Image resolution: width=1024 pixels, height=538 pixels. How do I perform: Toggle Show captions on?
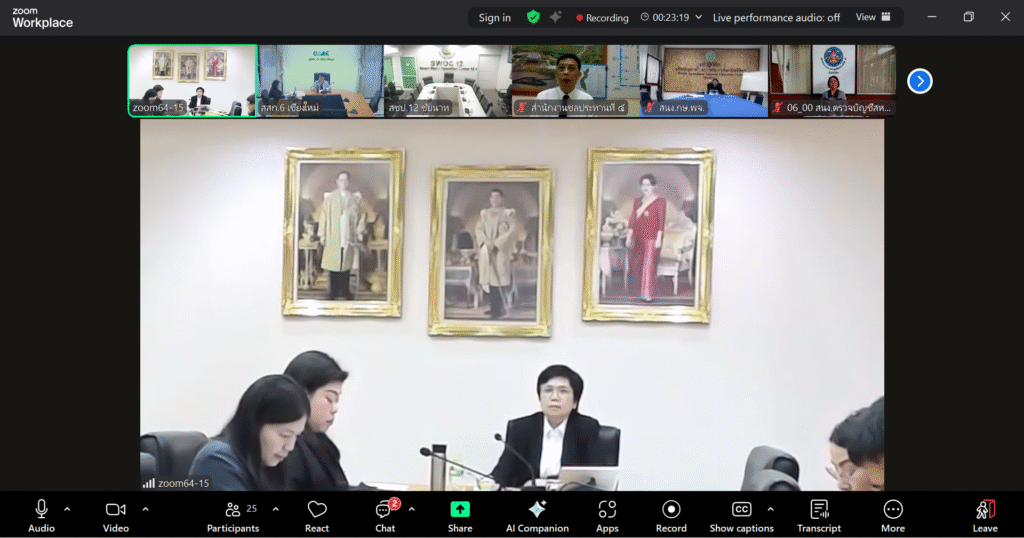tap(741, 515)
